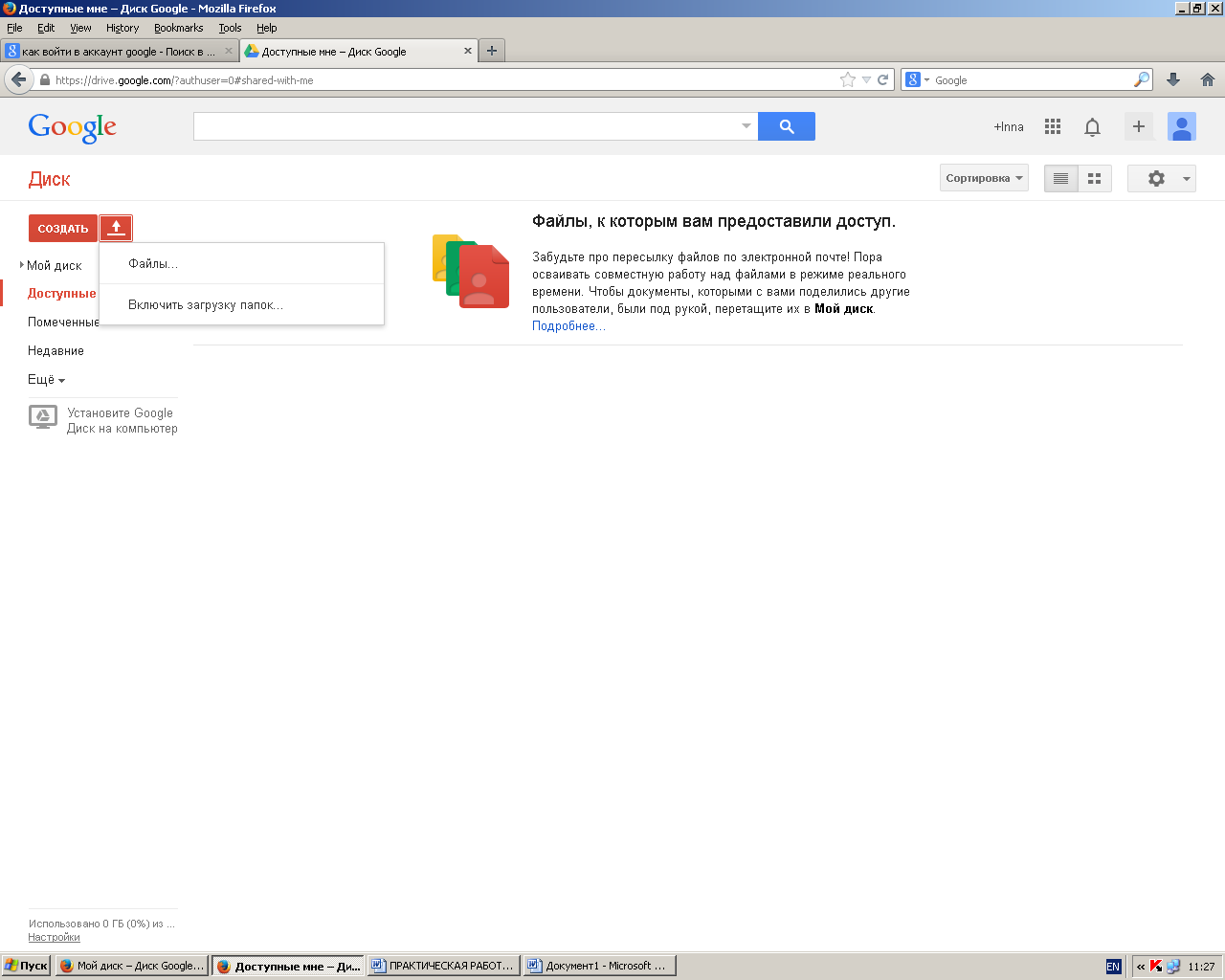Image resolution: width=1225 pixels, height=980 pixels.
Task: Select Помеченные in sidebar
Action: (63, 322)
